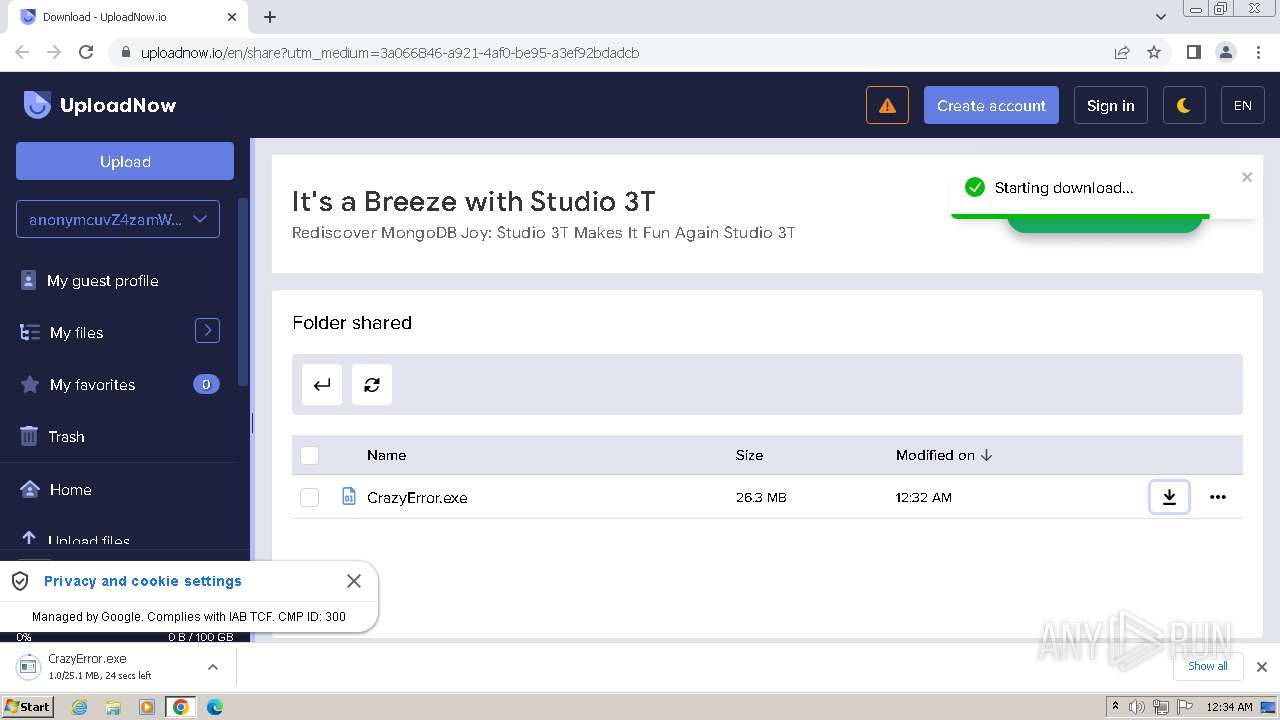Click the Home house icon
This screenshot has height=720, width=1280.
point(30,489)
